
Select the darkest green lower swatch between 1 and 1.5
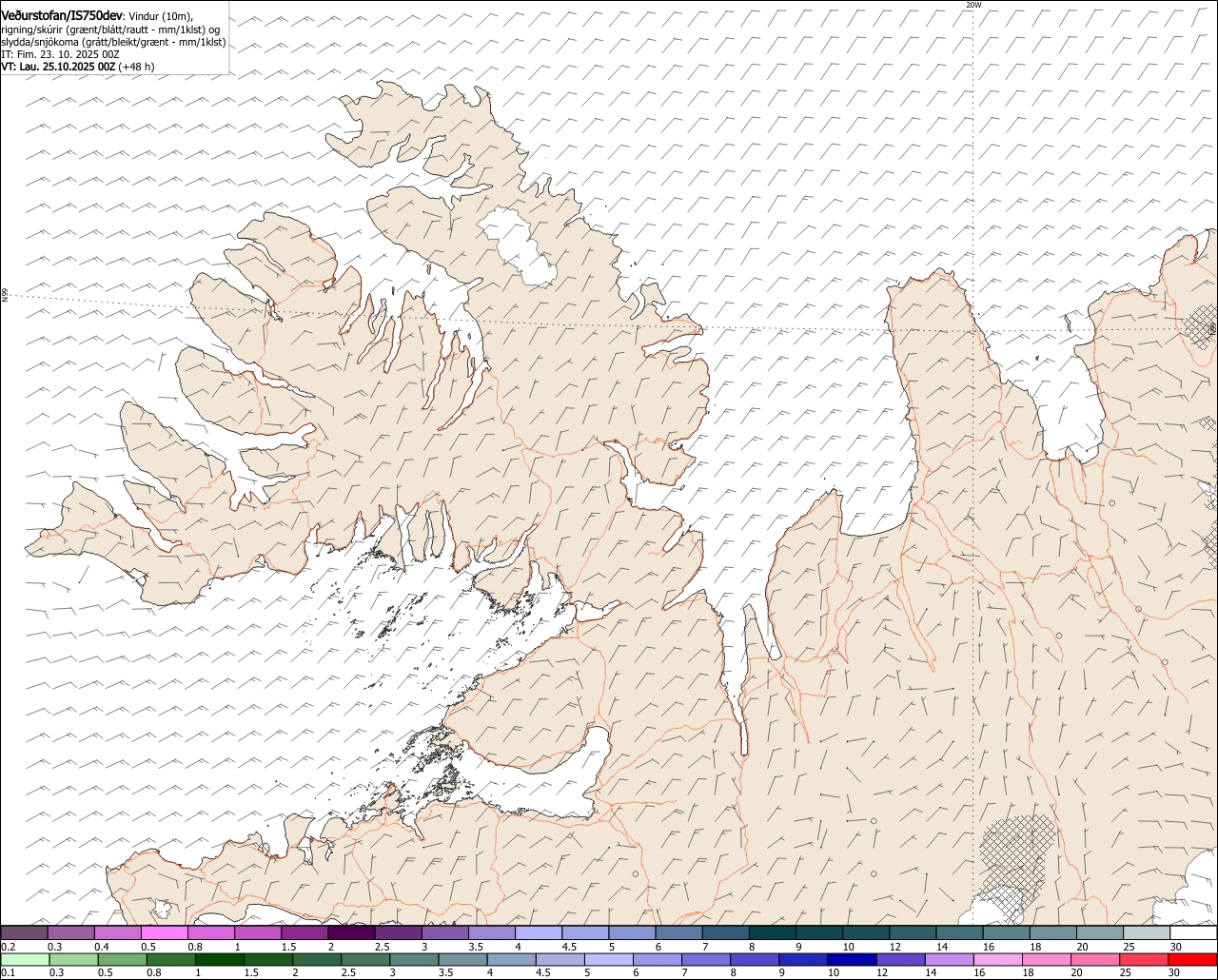(219, 959)
